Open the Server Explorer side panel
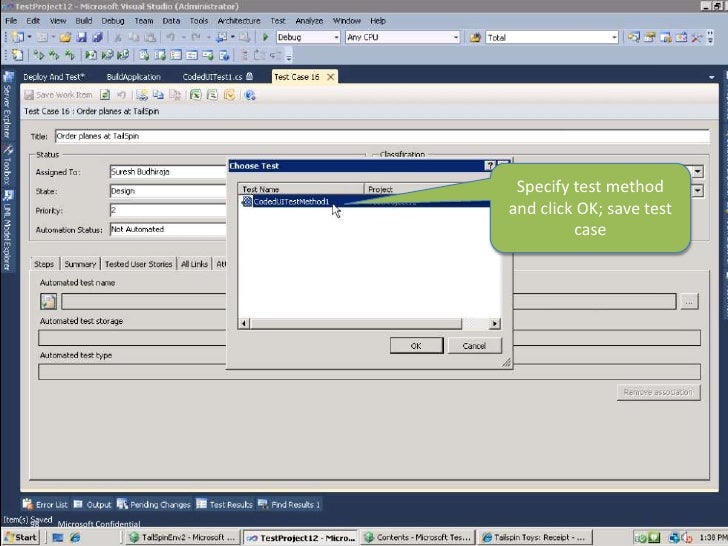The height and width of the screenshot is (546, 728). click(x=7, y=105)
